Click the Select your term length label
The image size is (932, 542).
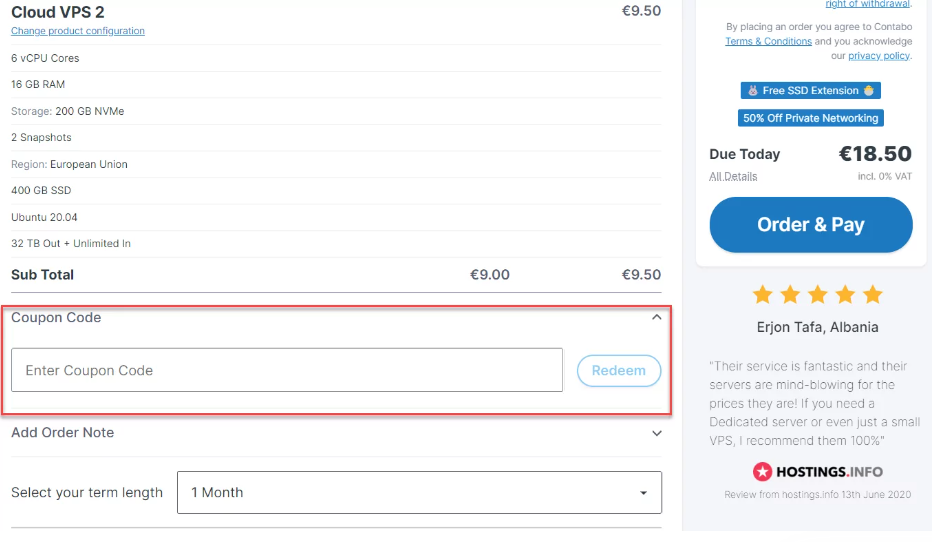pyautogui.click(x=87, y=493)
